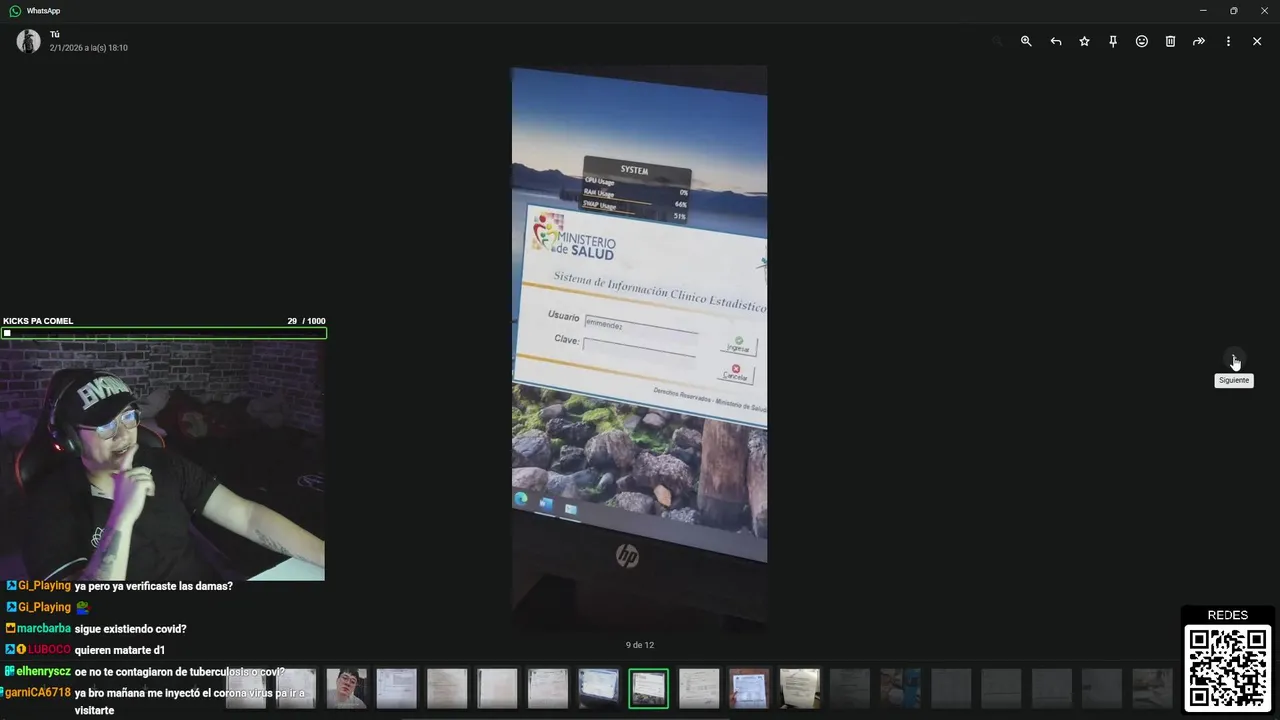Forward the image with double-arrow icon
Screen dimensions: 1280x720
[1199, 41]
